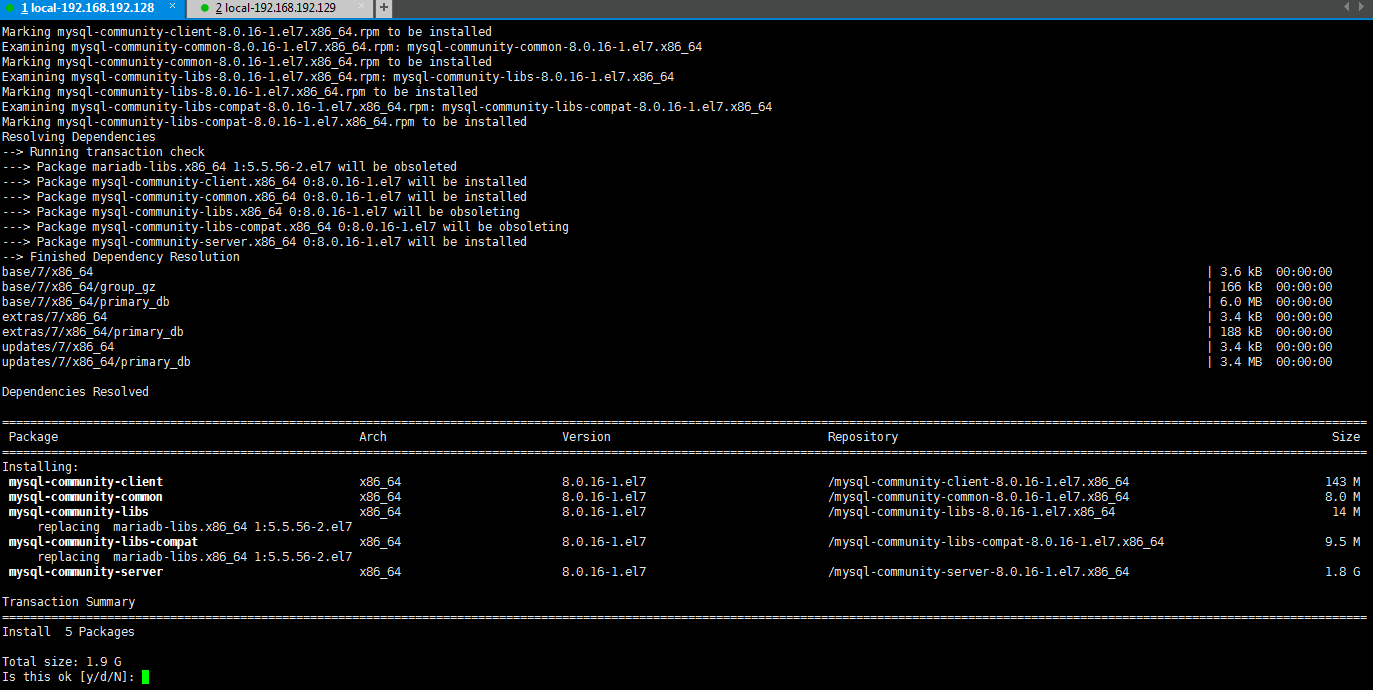Select the 'Dependencies Resolved' line
This screenshot has height=690, width=1373.
tap(75, 392)
